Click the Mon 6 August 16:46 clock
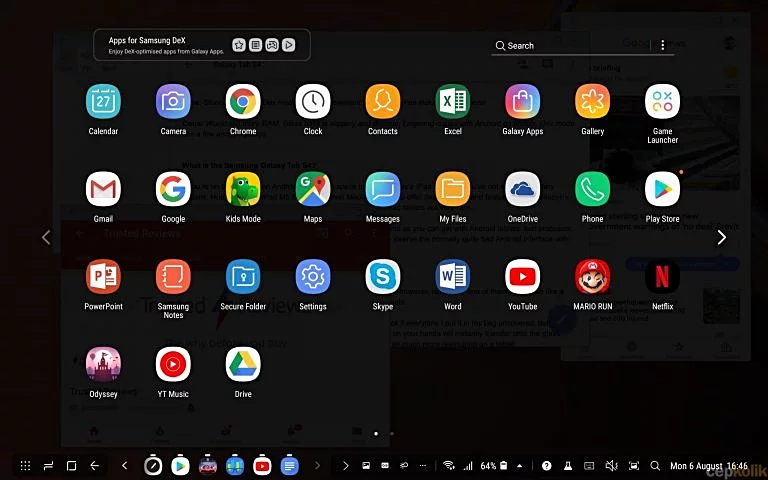 pyautogui.click(x=709, y=466)
